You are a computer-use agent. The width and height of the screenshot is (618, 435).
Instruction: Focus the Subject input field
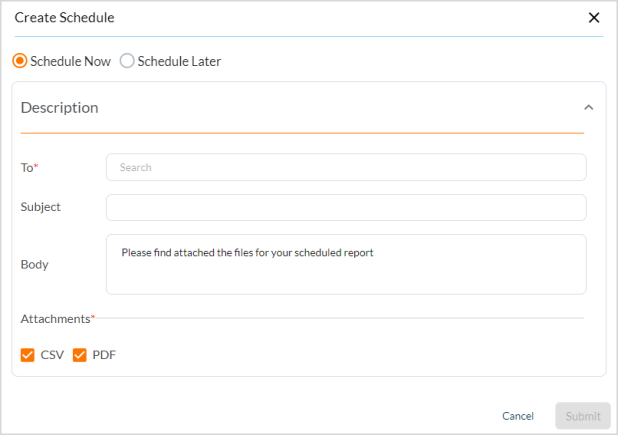coord(346,207)
